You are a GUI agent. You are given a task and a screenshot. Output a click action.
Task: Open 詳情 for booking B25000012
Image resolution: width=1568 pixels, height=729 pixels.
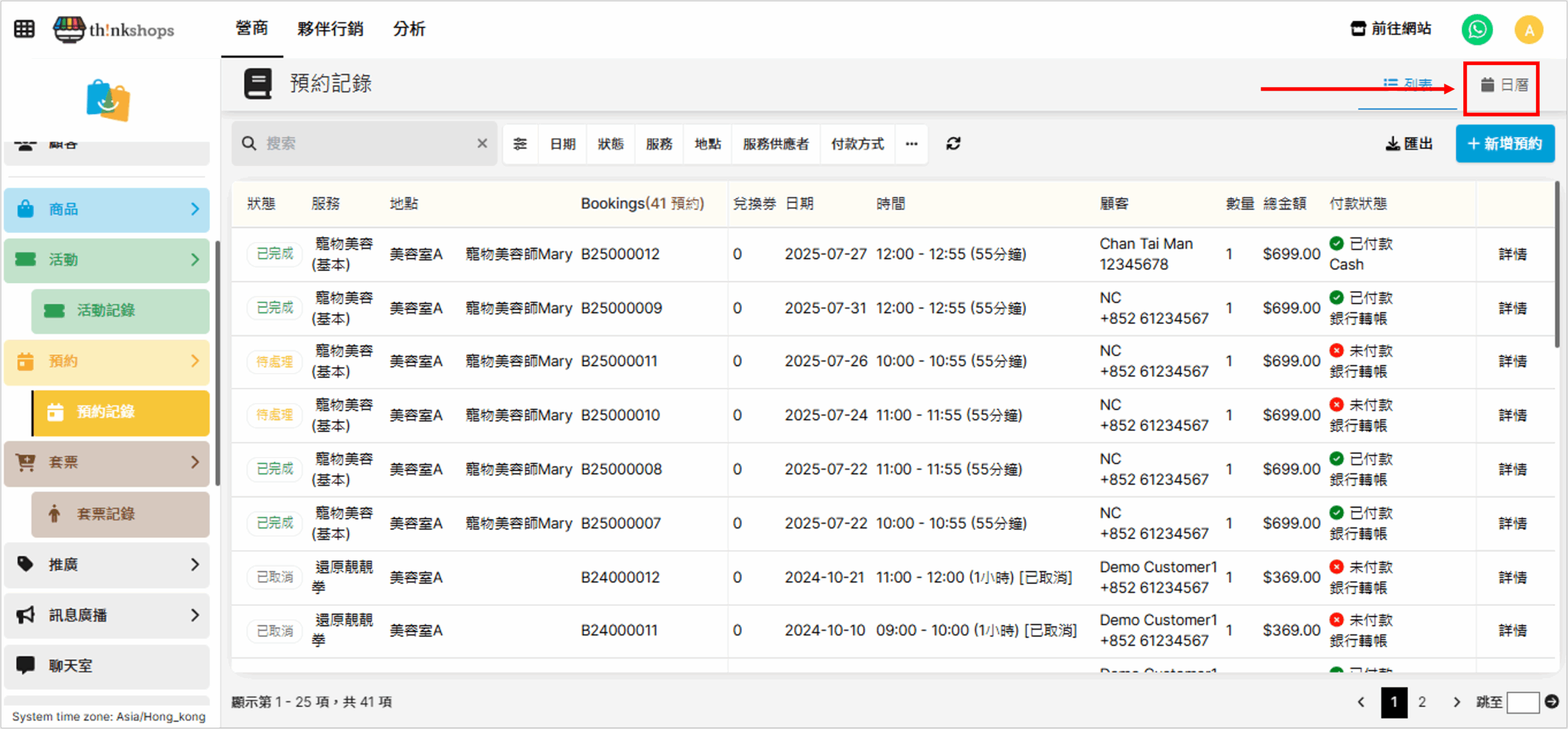click(x=1512, y=254)
